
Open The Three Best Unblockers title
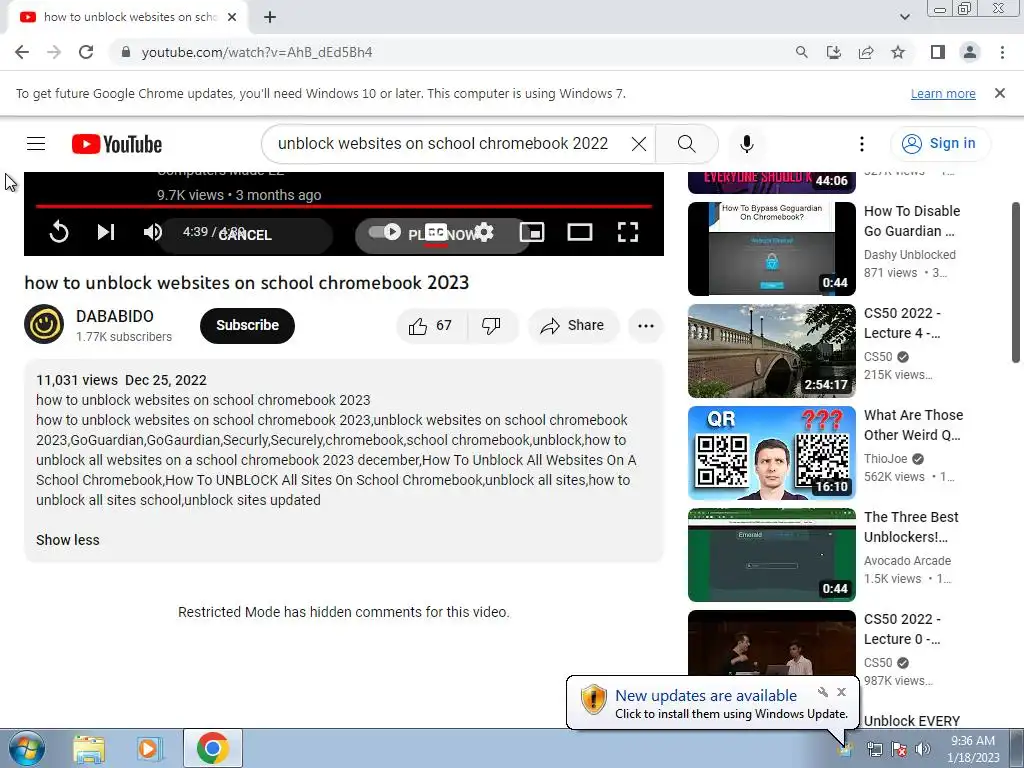point(911,527)
